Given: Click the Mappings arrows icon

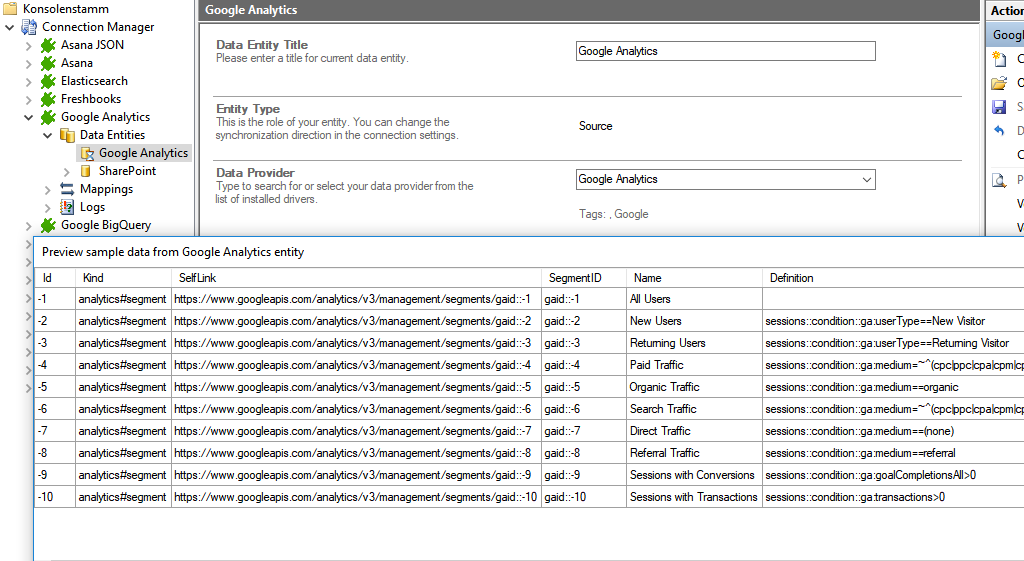Looking at the screenshot, I should 67,189.
